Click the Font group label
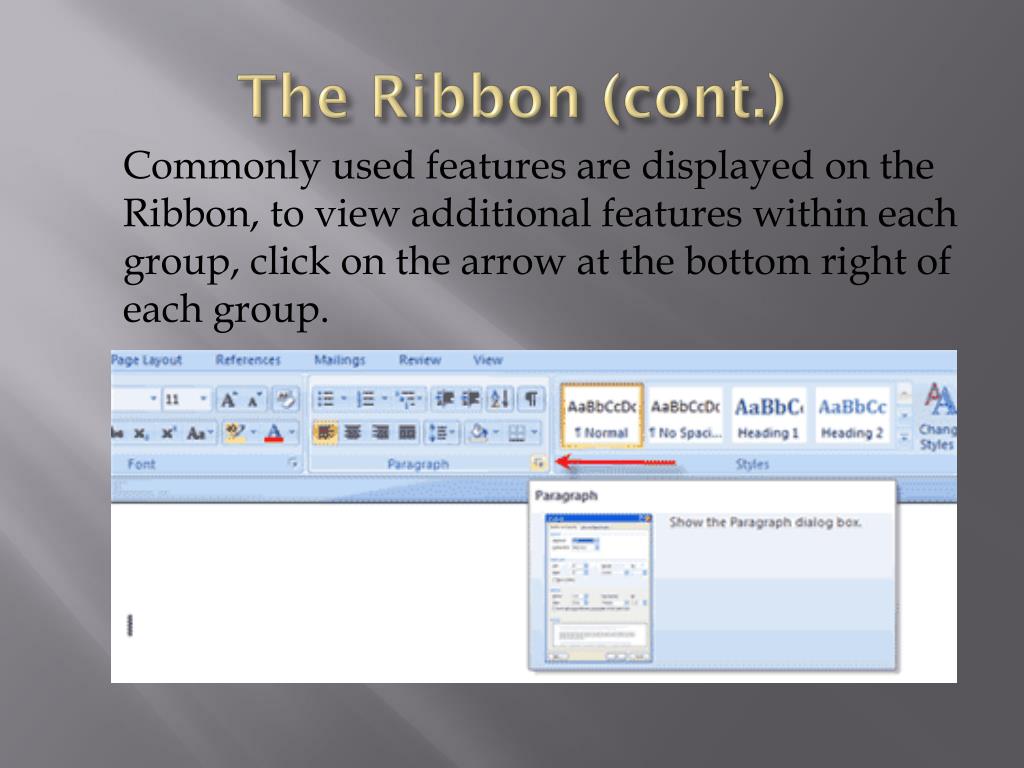This screenshot has height=768, width=1024. click(x=141, y=464)
